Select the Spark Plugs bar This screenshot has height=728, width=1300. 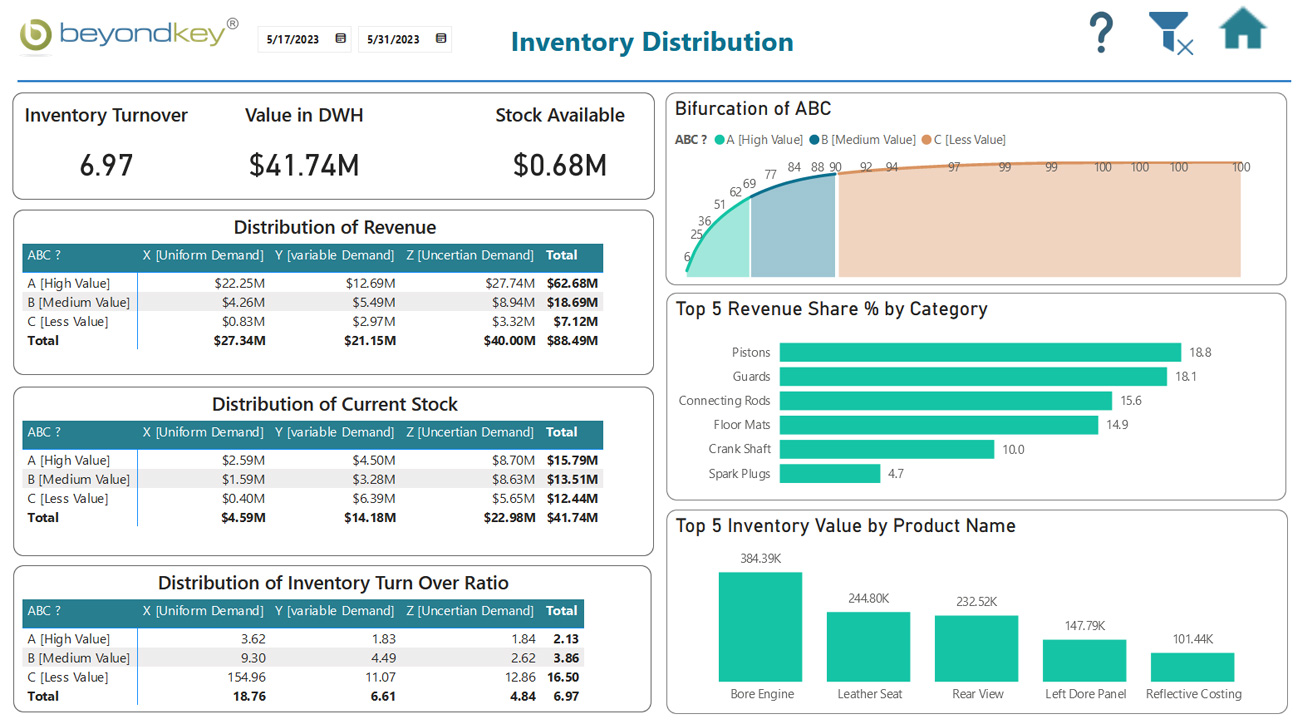pos(829,473)
